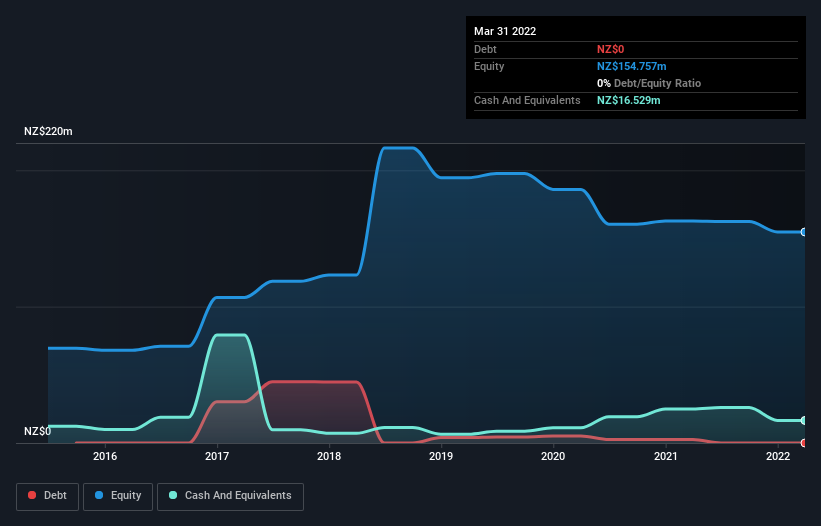
Task: Select the 2019 x-axis label
Action: pyautogui.click(x=441, y=456)
